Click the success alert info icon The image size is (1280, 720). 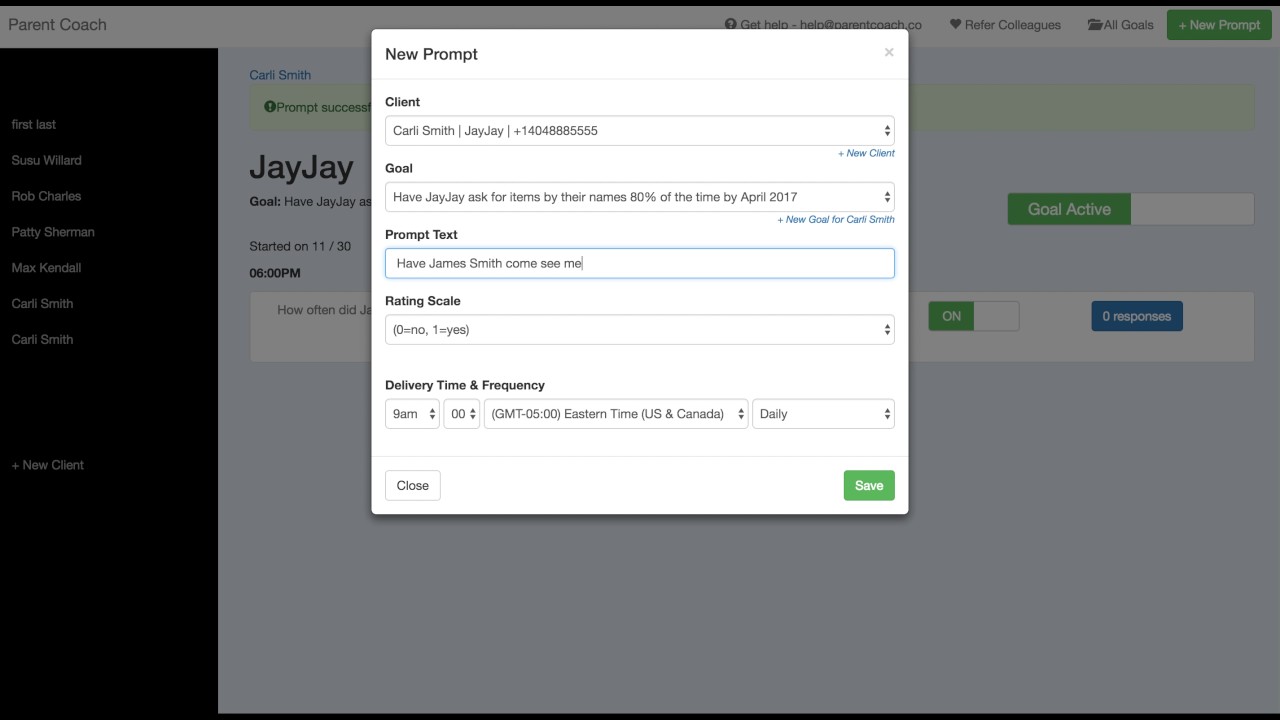[x=270, y=107]
